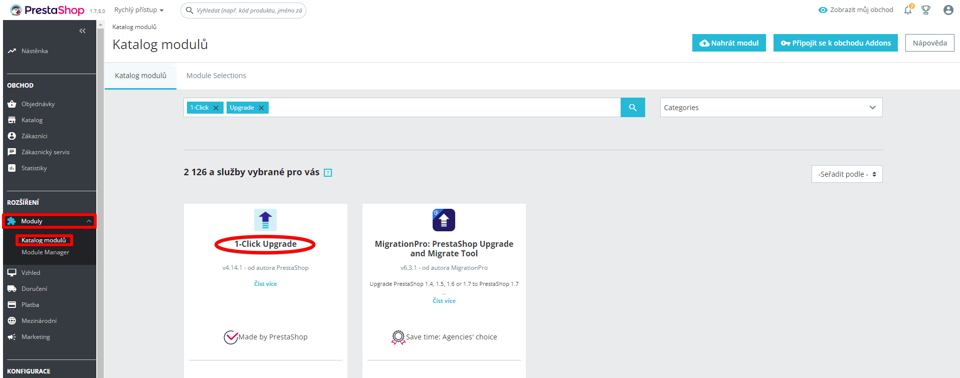Open user profile avatar icon
The image size is (960, 378).
(x=948, y=10)
